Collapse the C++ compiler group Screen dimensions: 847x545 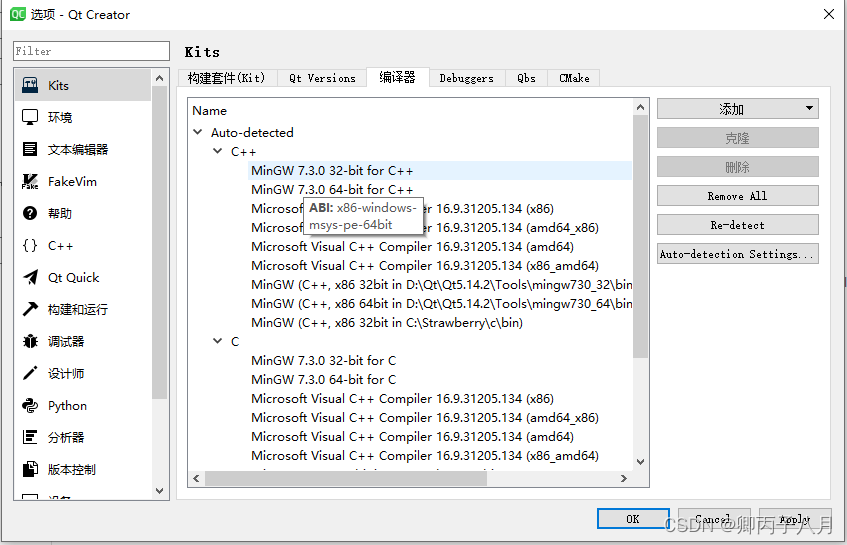217,151
